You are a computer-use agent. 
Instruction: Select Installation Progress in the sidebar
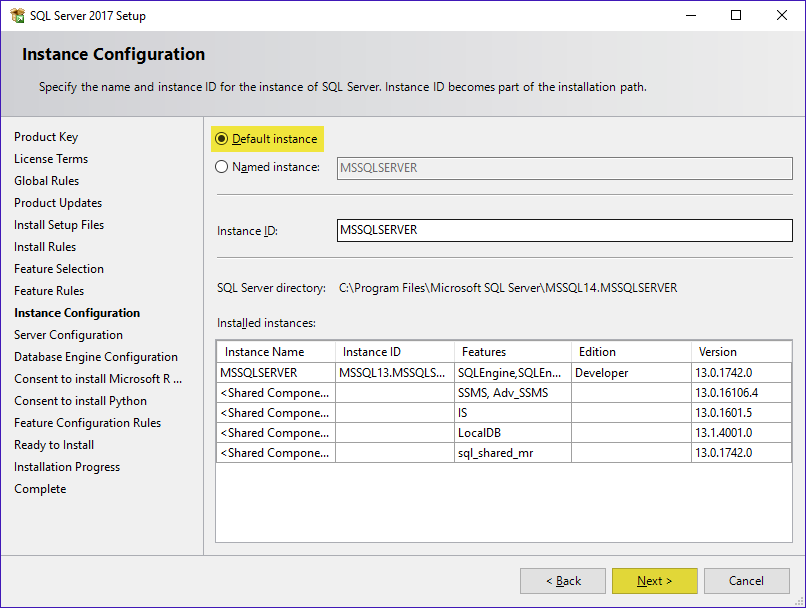67,467
